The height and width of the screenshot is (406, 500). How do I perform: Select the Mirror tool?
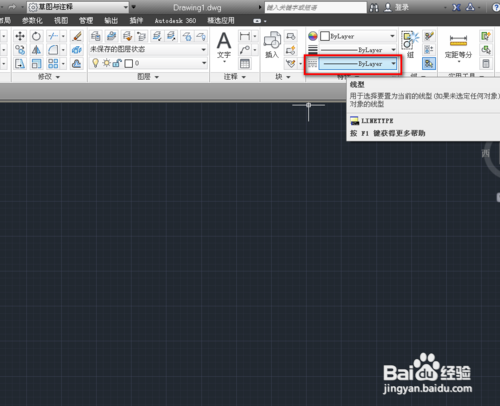(36, 50)
